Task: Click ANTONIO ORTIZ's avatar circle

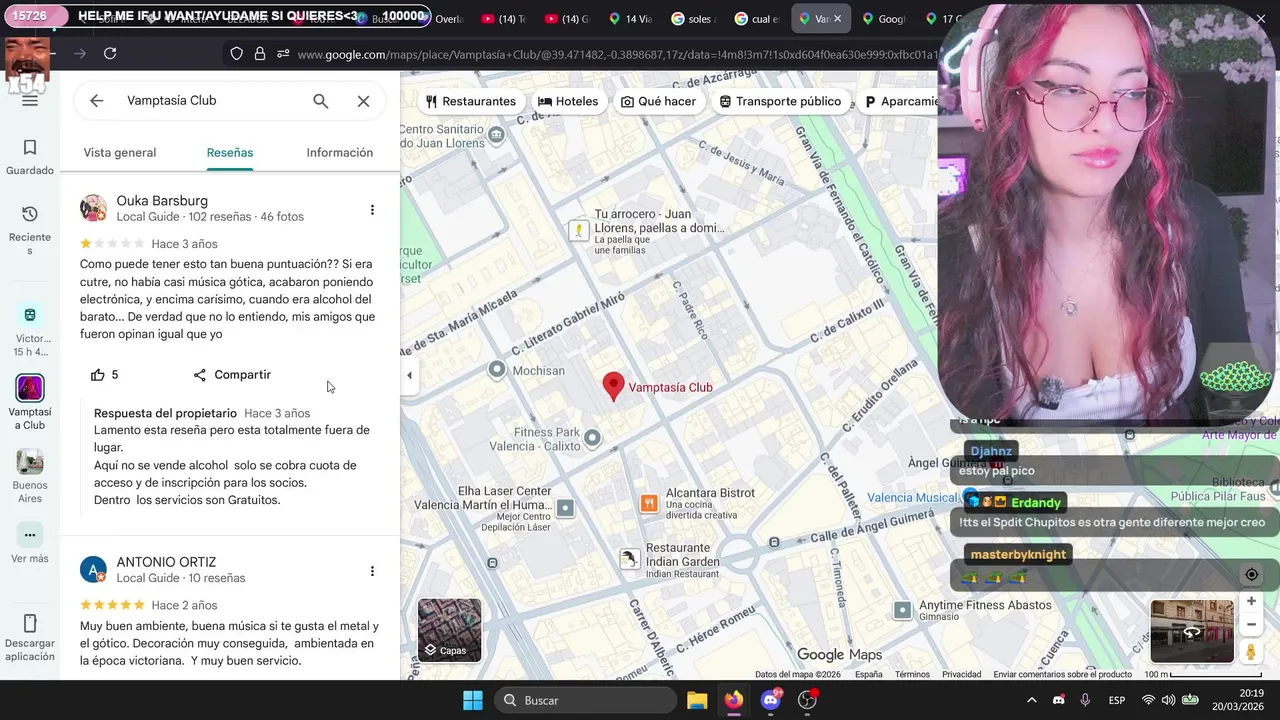Action: point(94,570)
